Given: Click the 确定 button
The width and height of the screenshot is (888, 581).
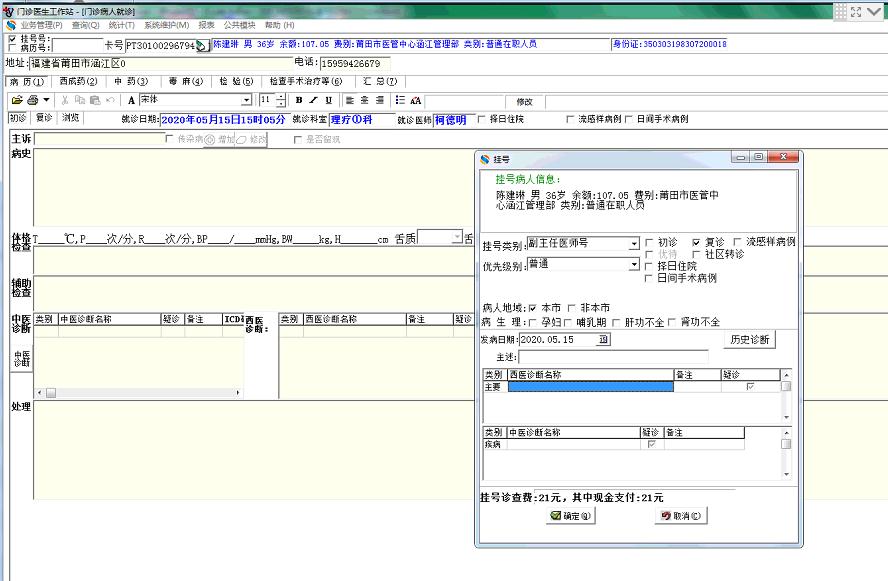Looking at the screenshot, I should pyautogui.click(x=571, y=516).
